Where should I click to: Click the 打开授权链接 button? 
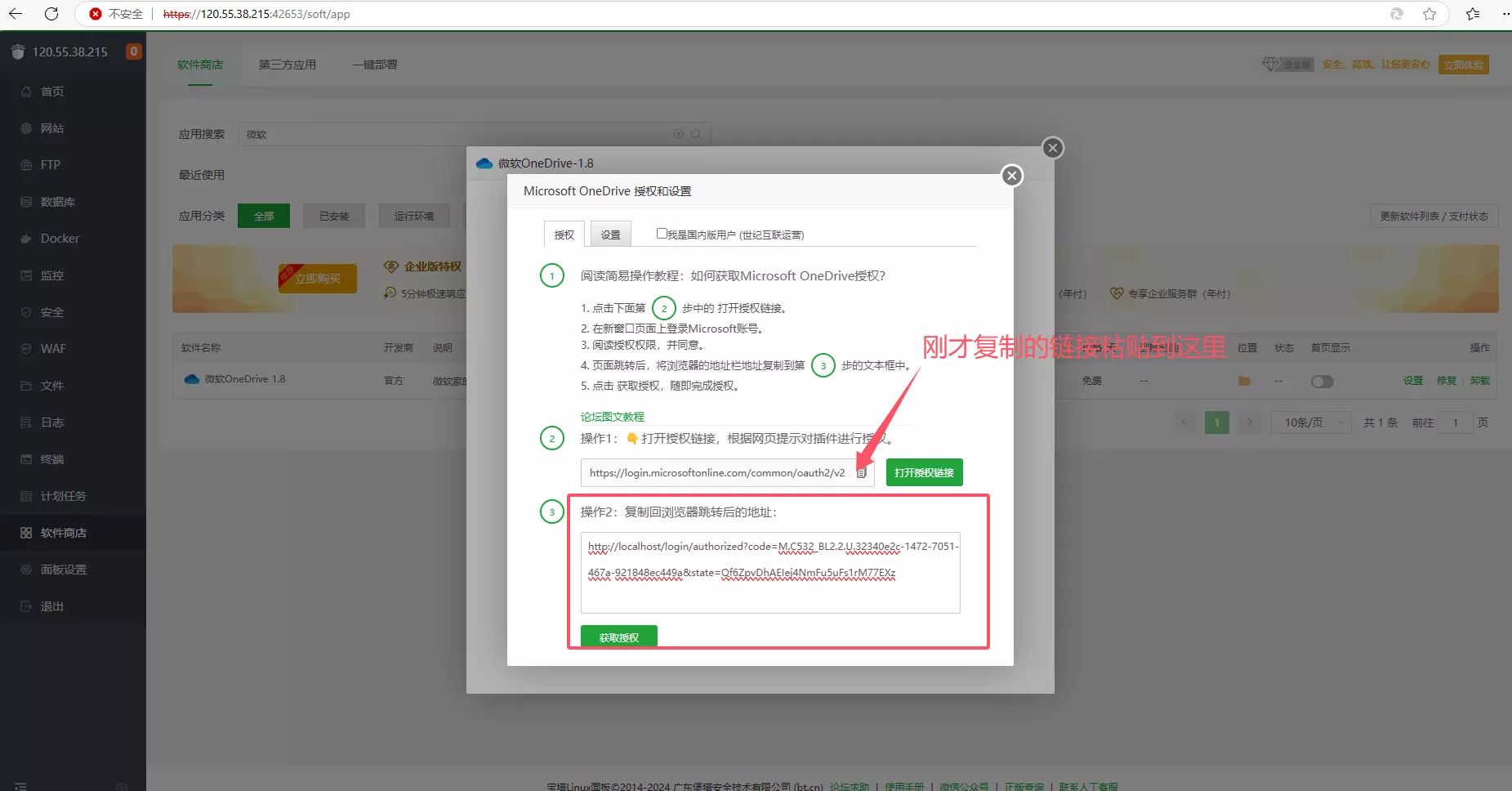[x=924, y=471]
